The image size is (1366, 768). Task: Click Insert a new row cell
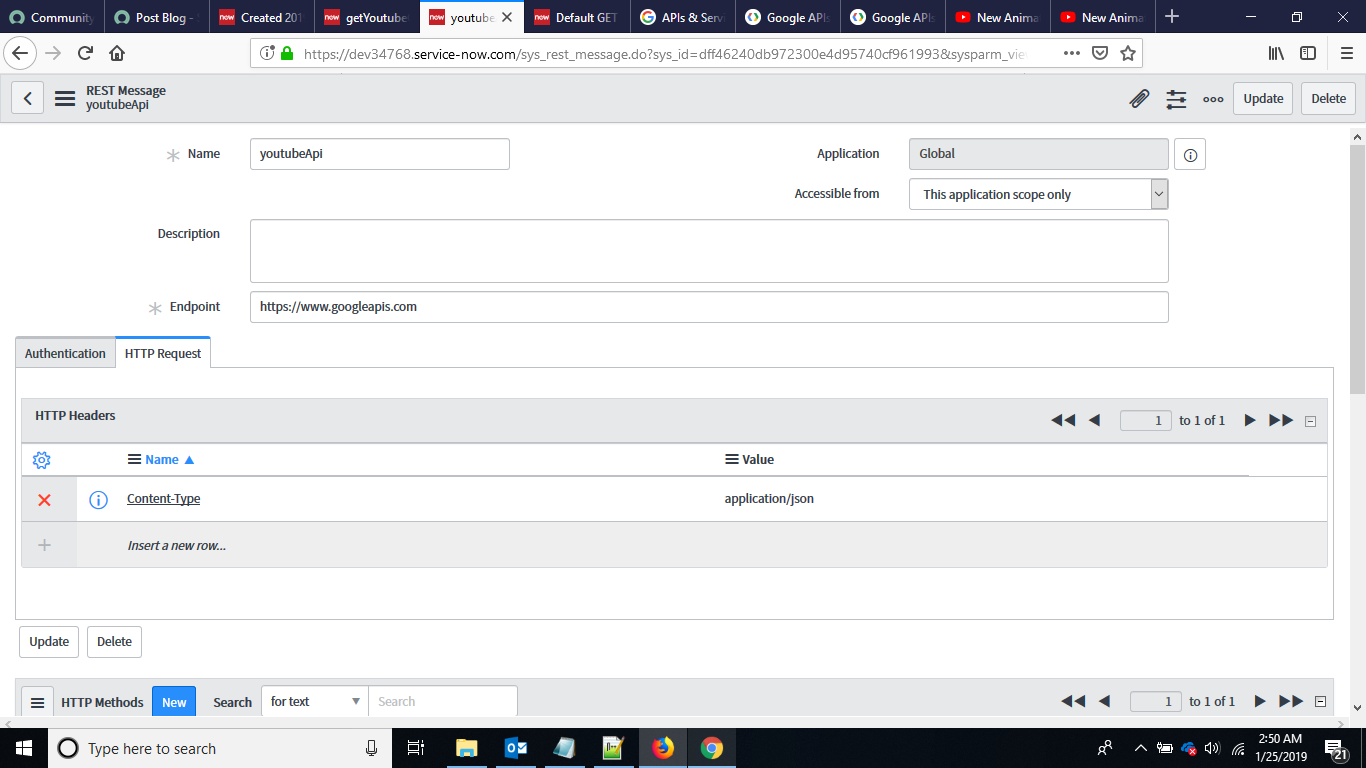(x=176, y=545)
